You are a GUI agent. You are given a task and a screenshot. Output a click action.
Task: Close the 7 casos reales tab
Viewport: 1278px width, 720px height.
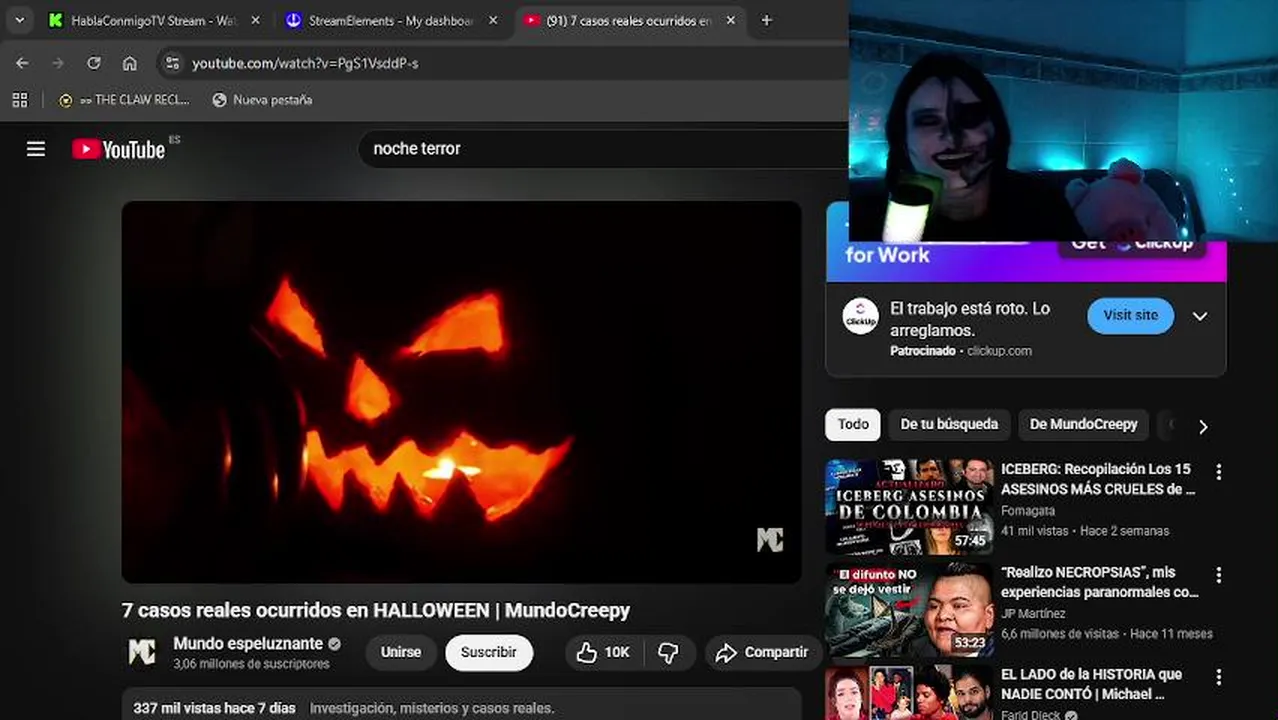730,20
